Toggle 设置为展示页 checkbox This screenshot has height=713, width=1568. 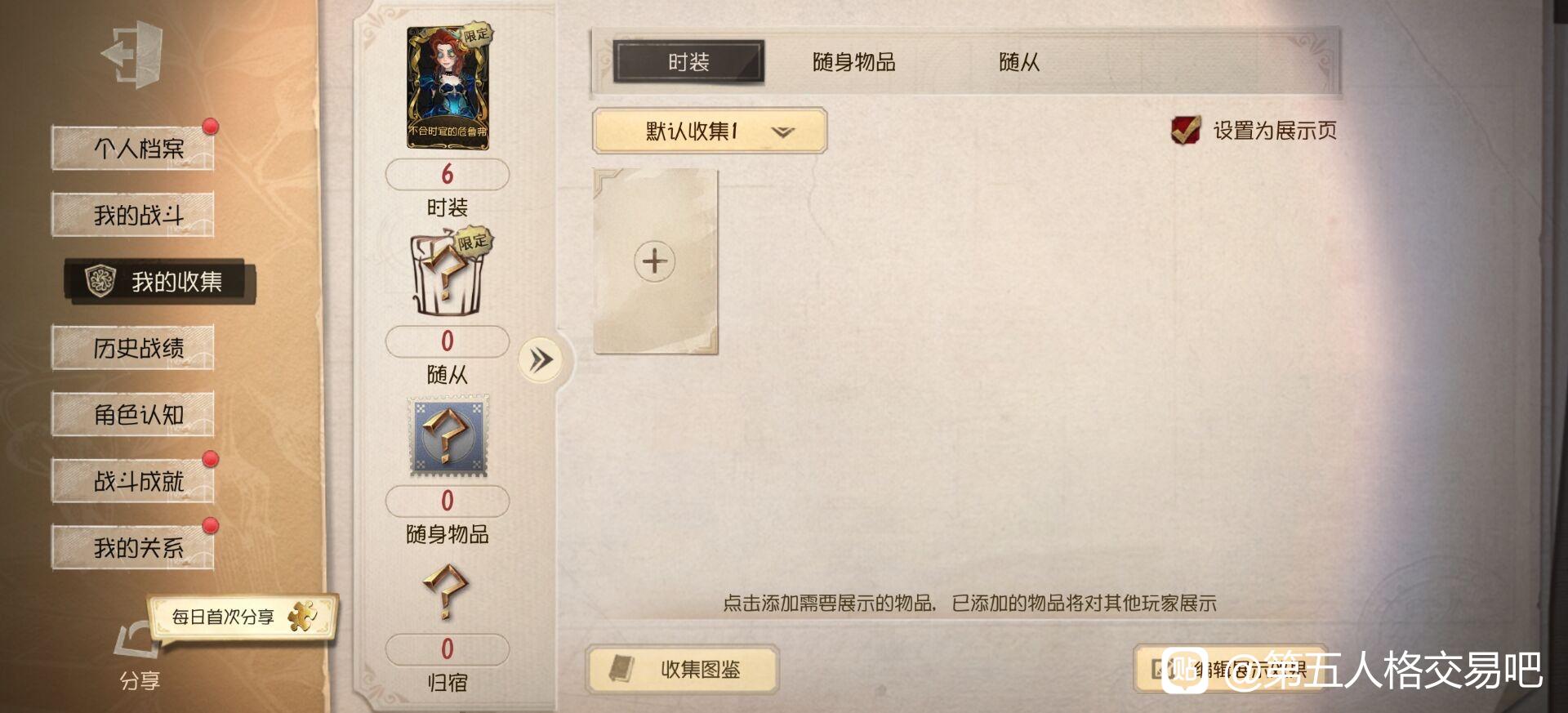point(1185,130)
